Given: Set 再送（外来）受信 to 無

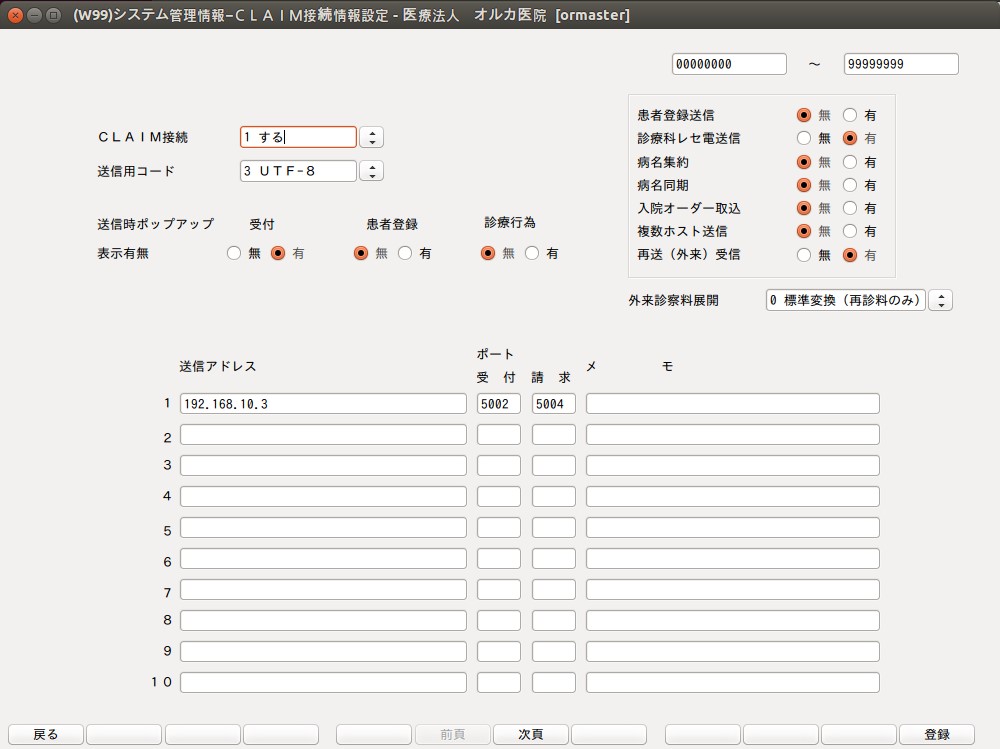Looking at the screenshot, I should point(804,255).
